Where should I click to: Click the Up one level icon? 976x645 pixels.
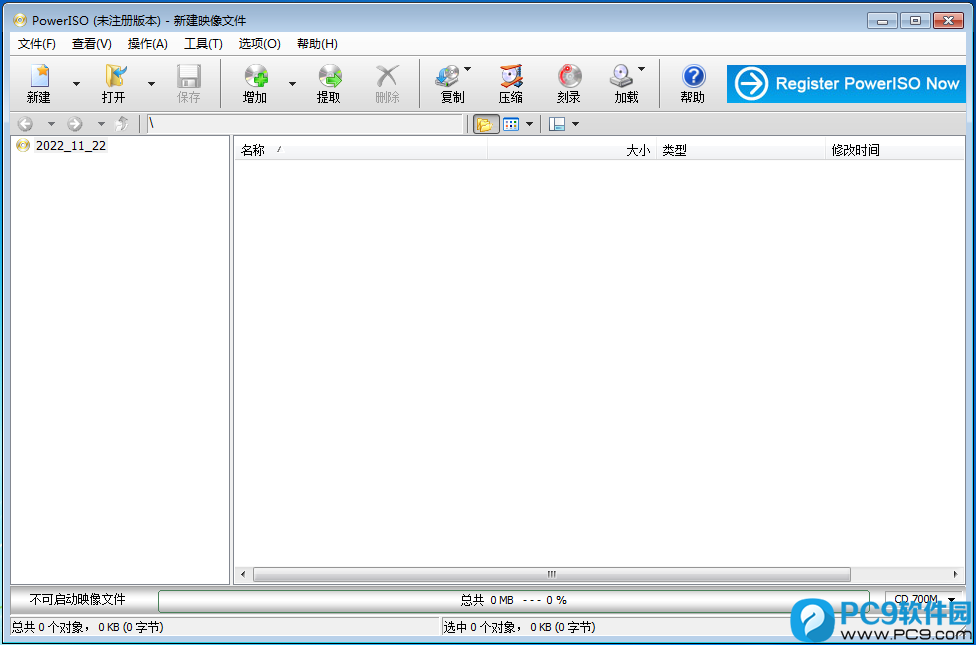click(x=123, y=124)
